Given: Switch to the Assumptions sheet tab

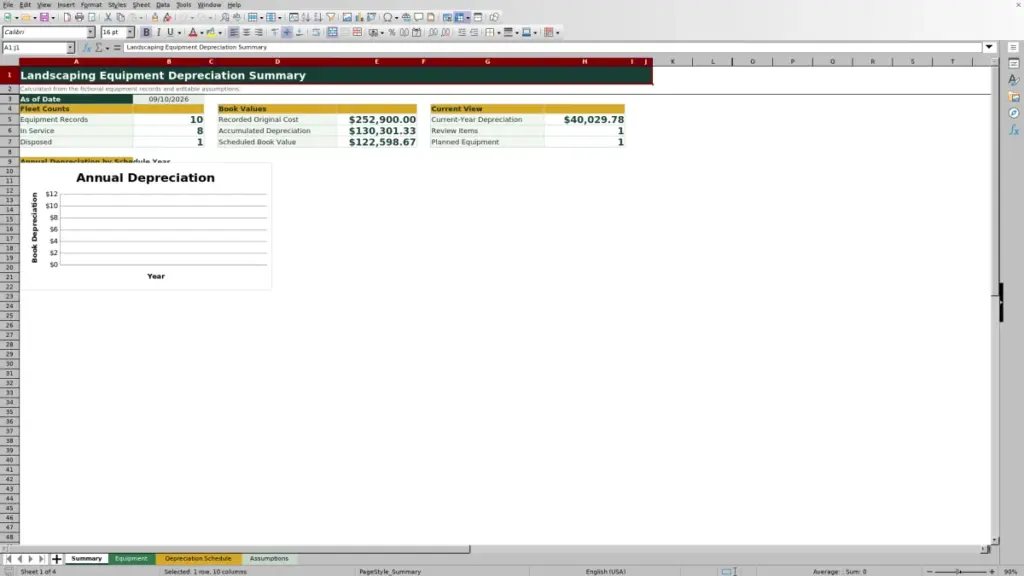Looking at the screenshot, I should click(269, 559).
